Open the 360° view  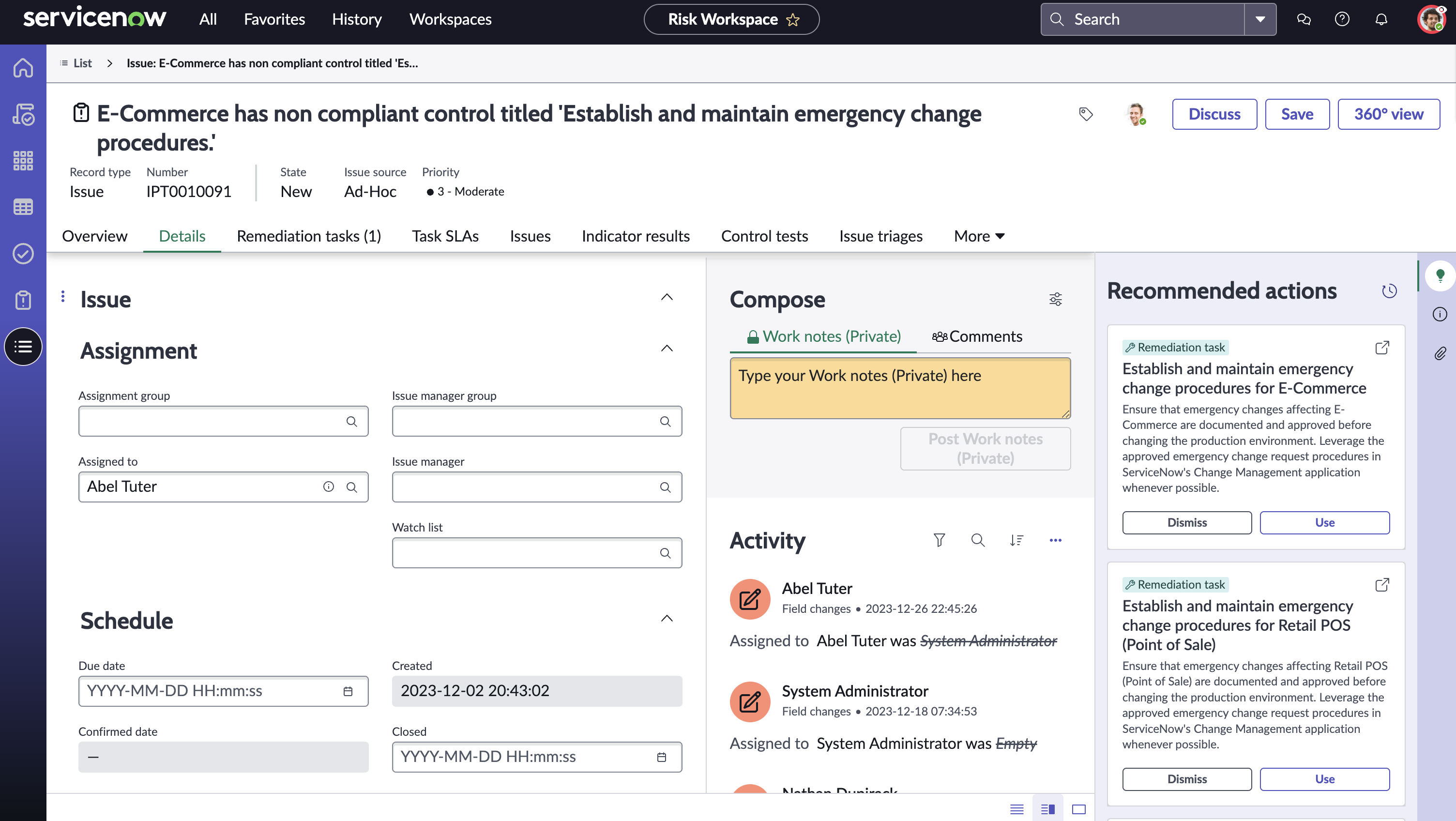click(1389, 114)
